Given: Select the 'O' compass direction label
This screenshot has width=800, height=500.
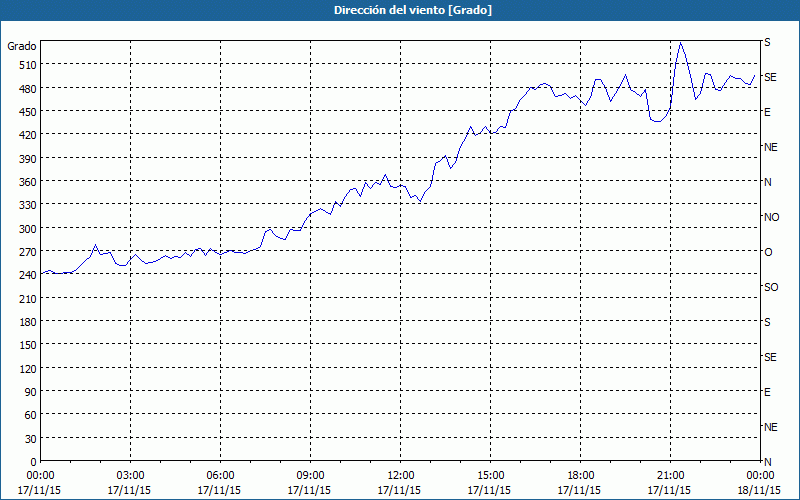Looking at the screenshot, I should (768, 252).
